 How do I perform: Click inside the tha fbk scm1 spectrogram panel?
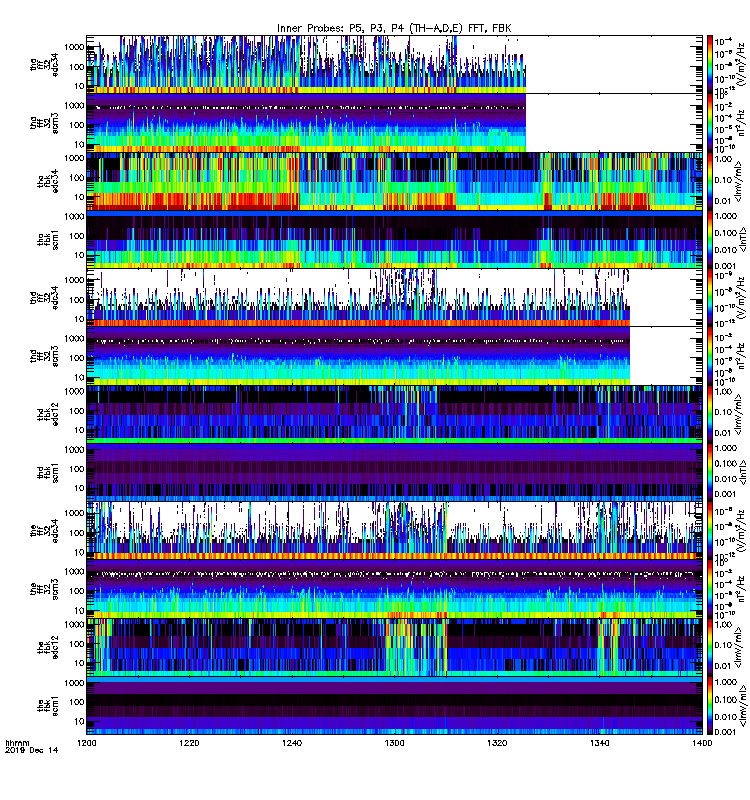pyautogui.click(x=394, y=240)
